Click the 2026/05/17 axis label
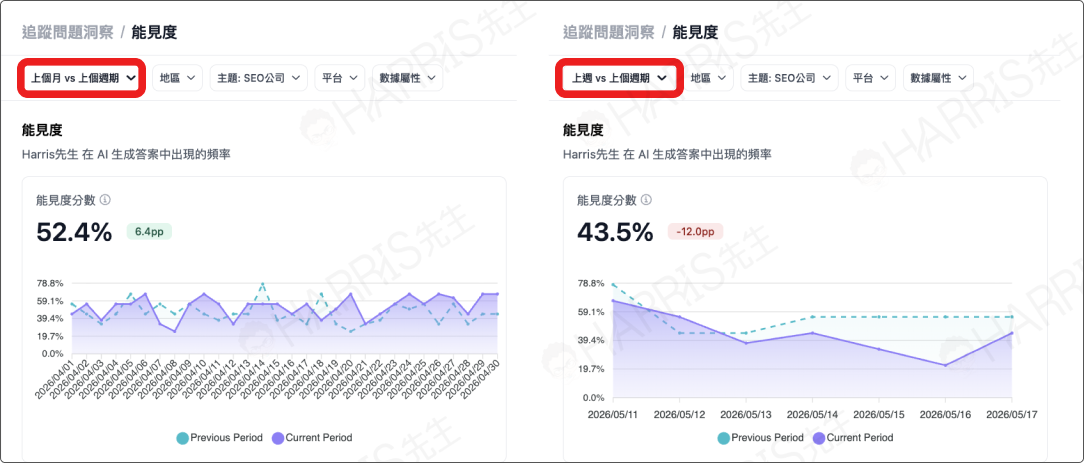 coord(1012,415)
